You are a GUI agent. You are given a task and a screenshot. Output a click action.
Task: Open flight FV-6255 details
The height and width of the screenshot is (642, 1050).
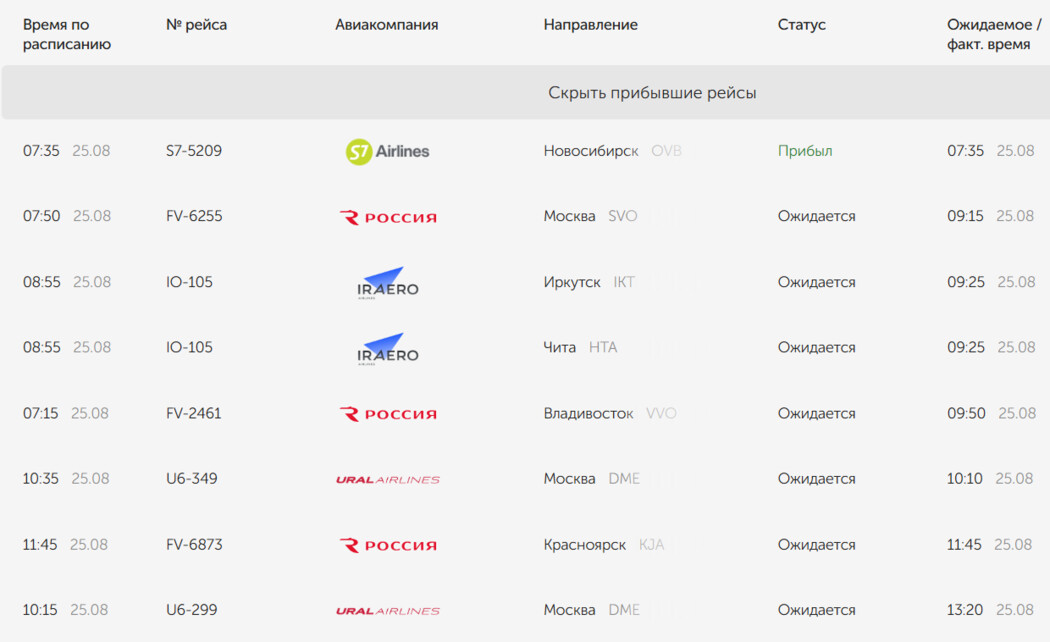(194, 216)
